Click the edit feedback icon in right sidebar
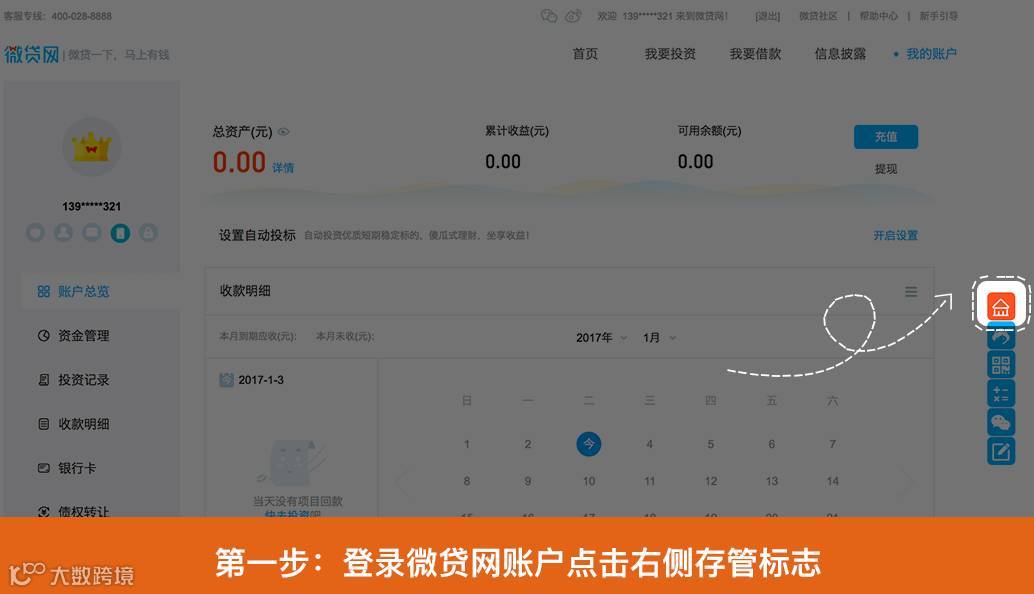The height and width of the screenshot is (594, 1034). (1000, 452)
